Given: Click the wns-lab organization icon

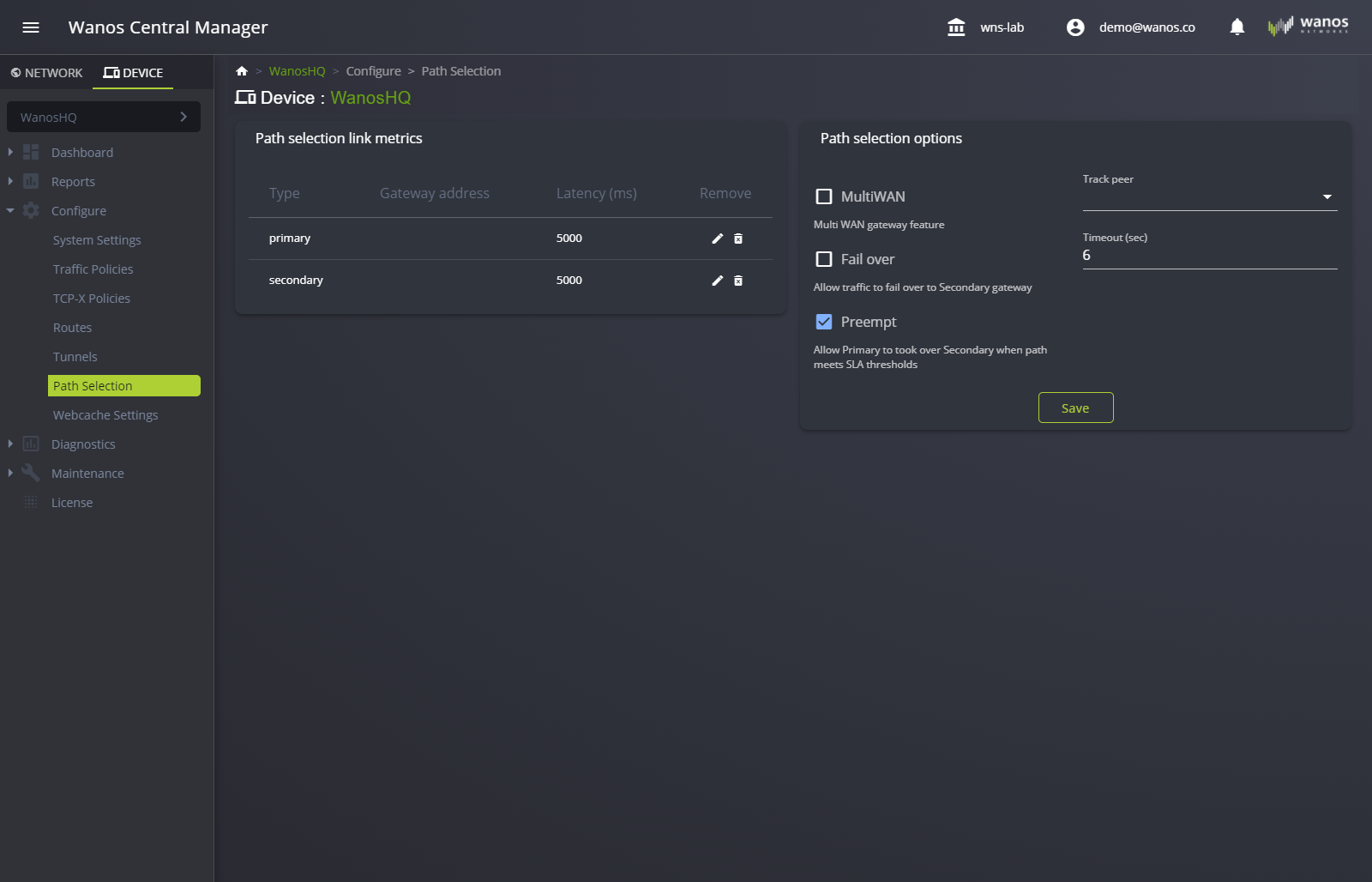Looking at the screenshot, I should click(x=956, y=27).
